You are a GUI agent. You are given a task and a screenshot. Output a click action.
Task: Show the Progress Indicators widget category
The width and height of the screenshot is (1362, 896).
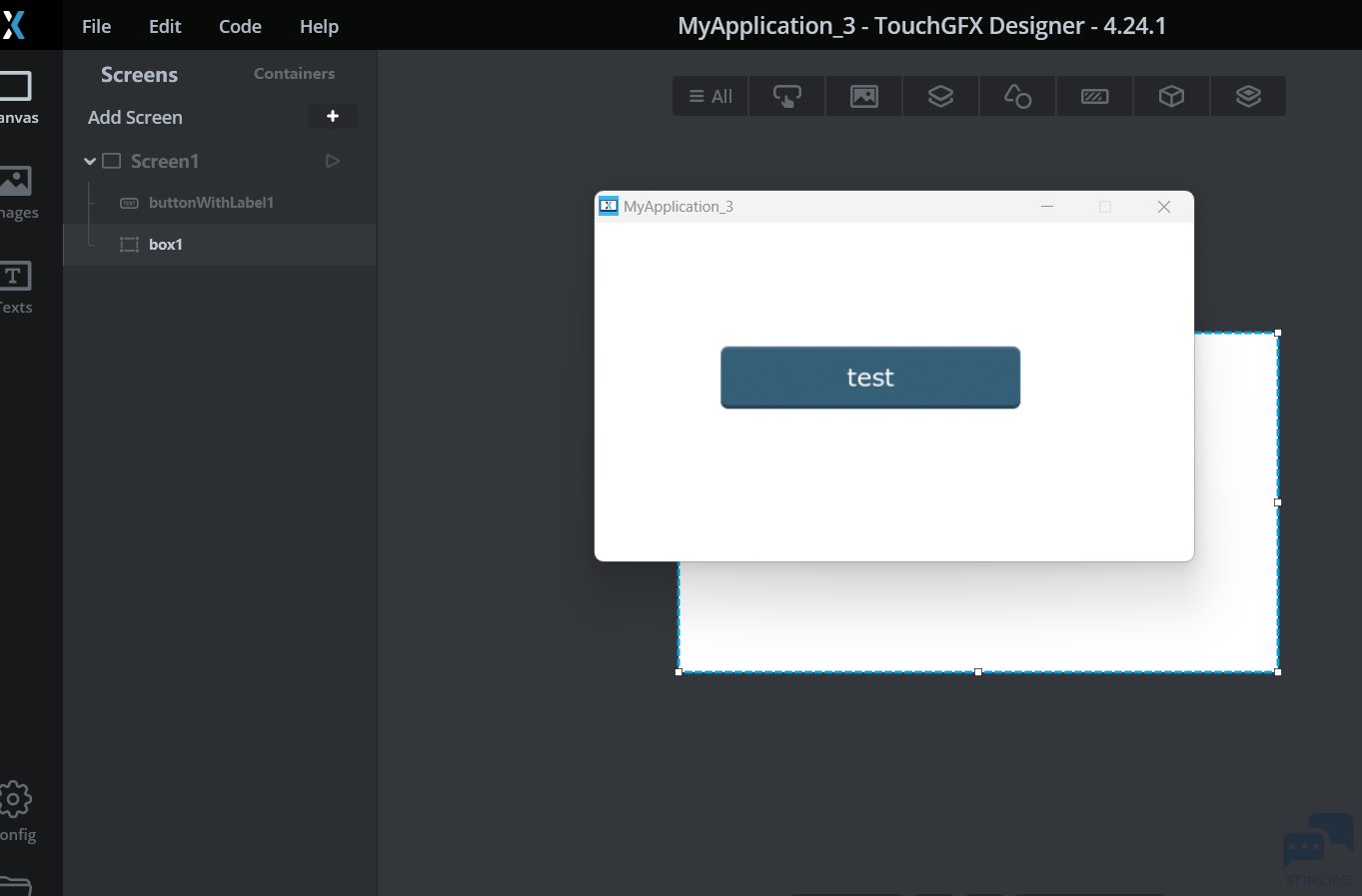pyautogui.click(x=1094, y=96)
